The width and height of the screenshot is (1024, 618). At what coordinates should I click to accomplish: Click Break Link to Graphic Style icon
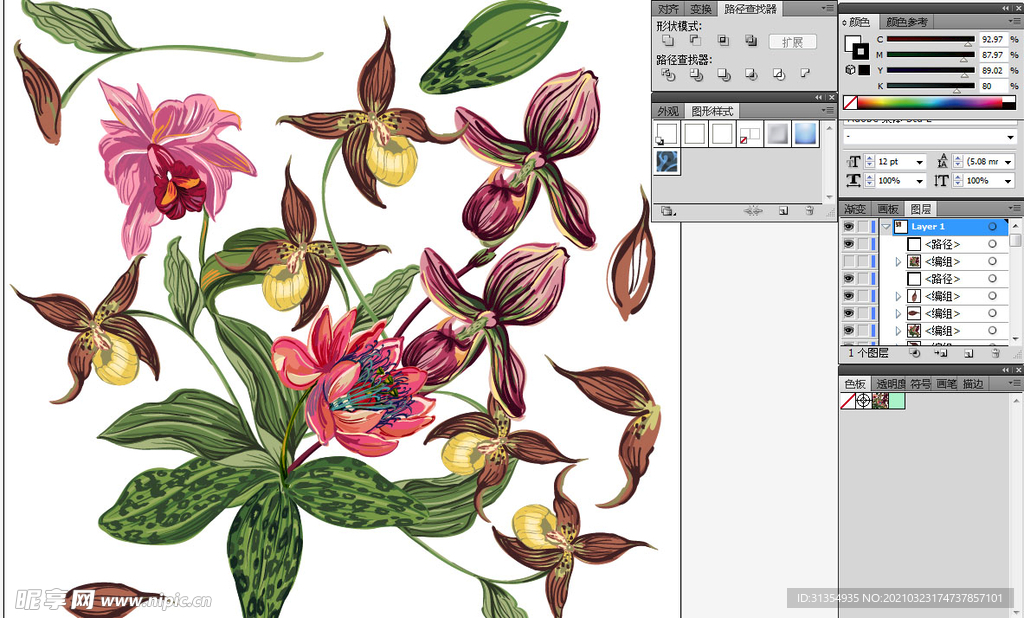(x=753, y=210)
